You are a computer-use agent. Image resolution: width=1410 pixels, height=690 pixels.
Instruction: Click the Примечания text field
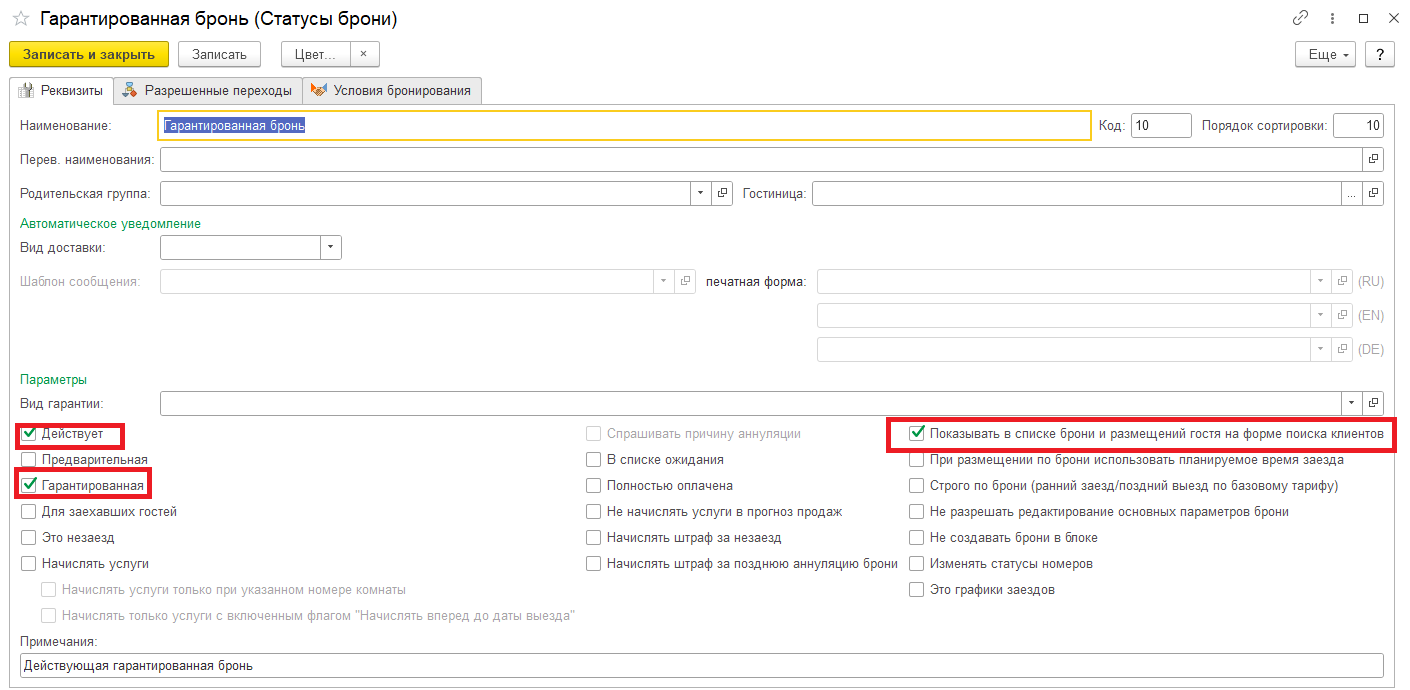click(x=702, y=666)
